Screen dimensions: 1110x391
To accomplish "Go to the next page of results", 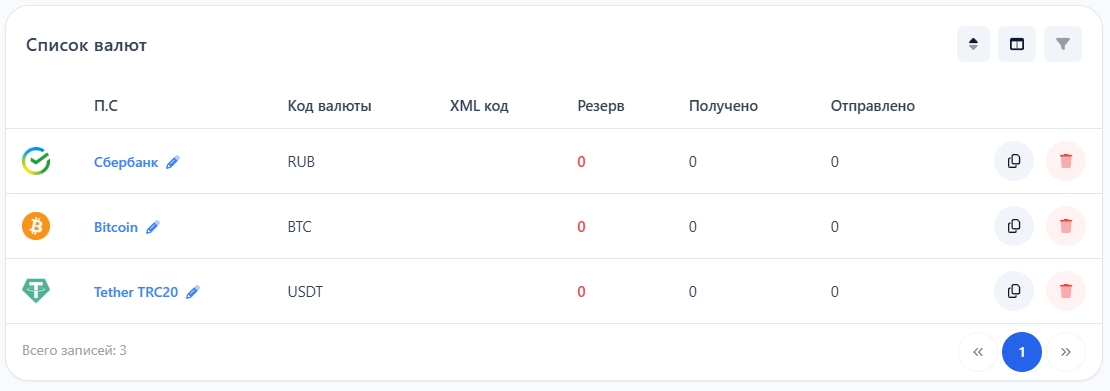I will click(x=1065, y=352).
